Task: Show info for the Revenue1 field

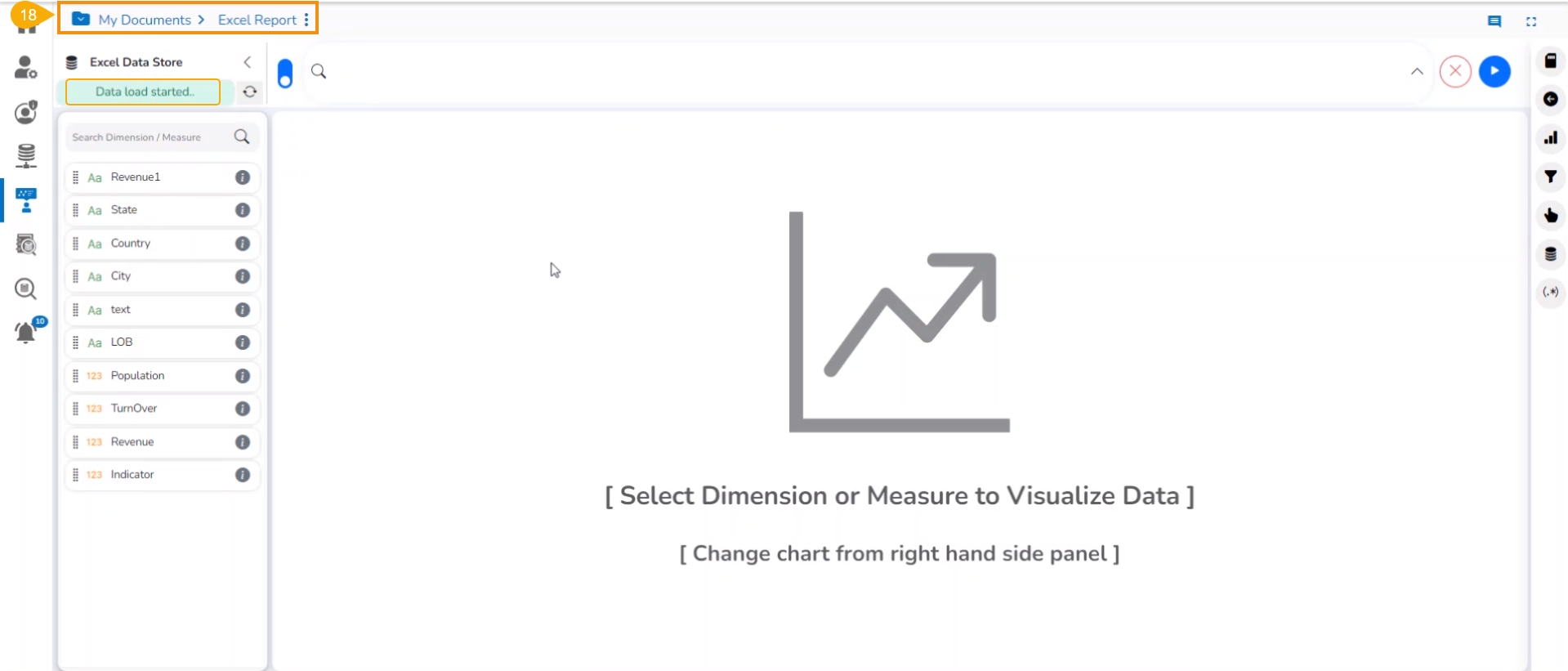Action: [243, 177]
